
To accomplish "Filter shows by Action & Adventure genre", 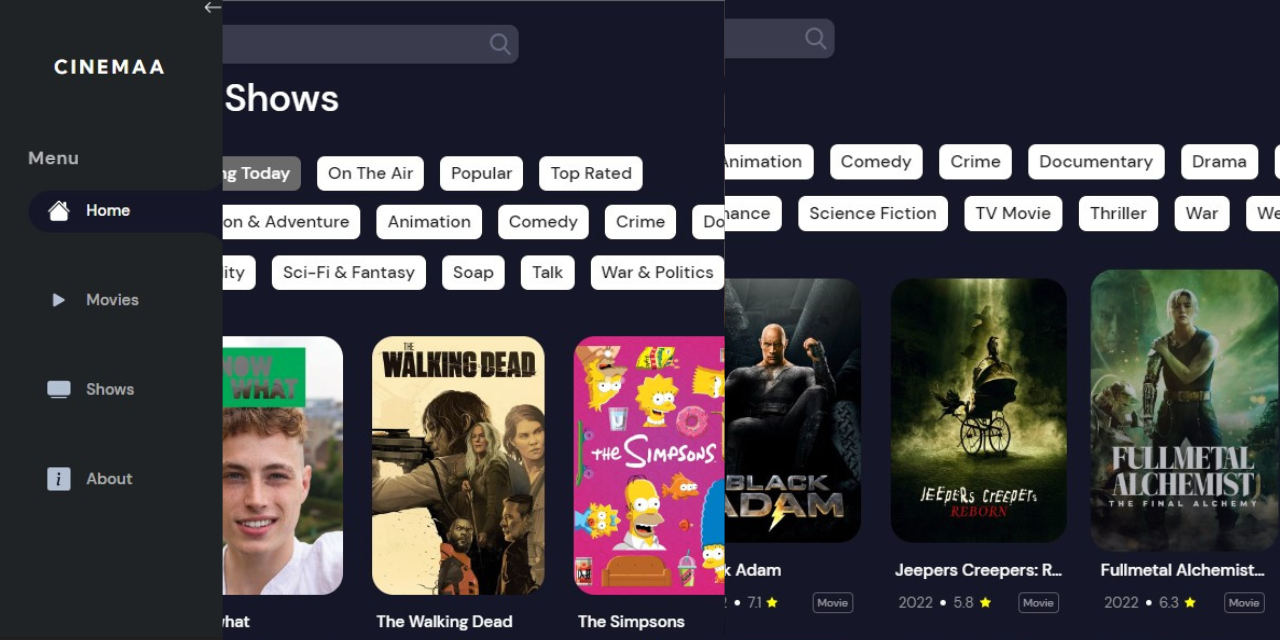I will click(291, 222).
